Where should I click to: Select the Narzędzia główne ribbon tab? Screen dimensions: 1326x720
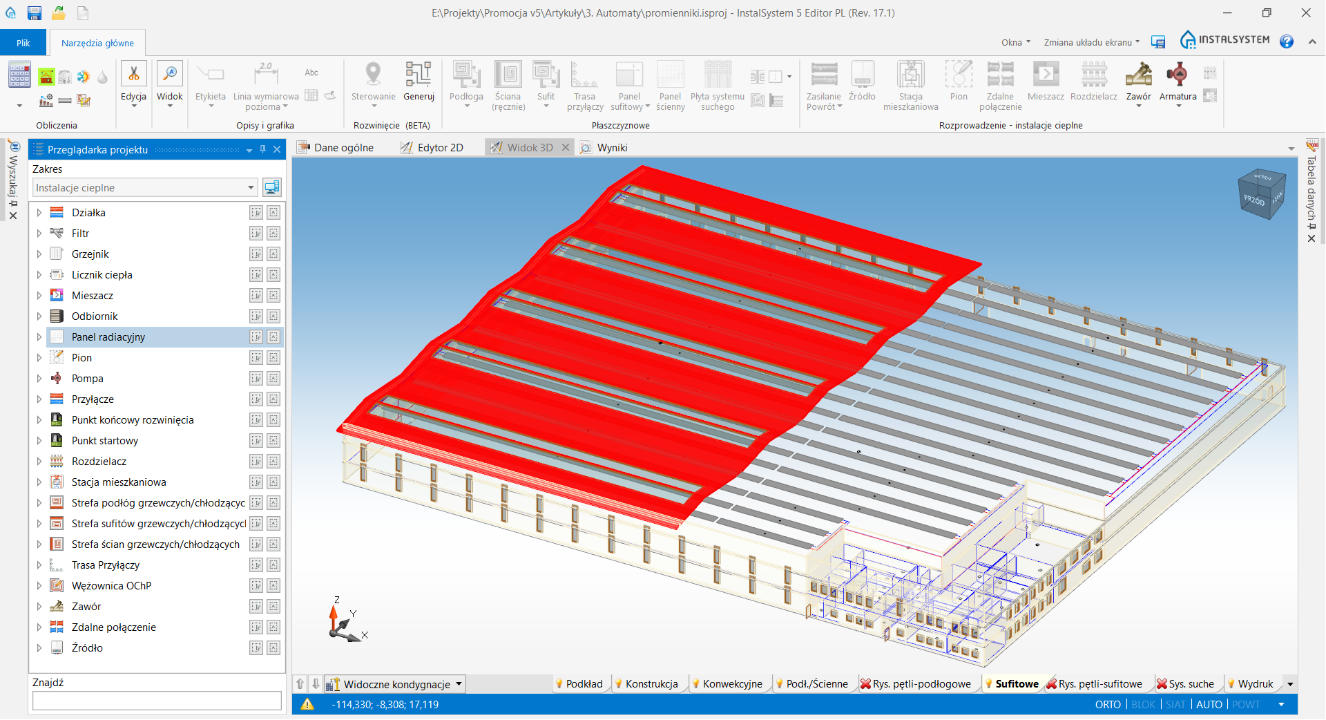pyautogui.click(x=98, y=43)
